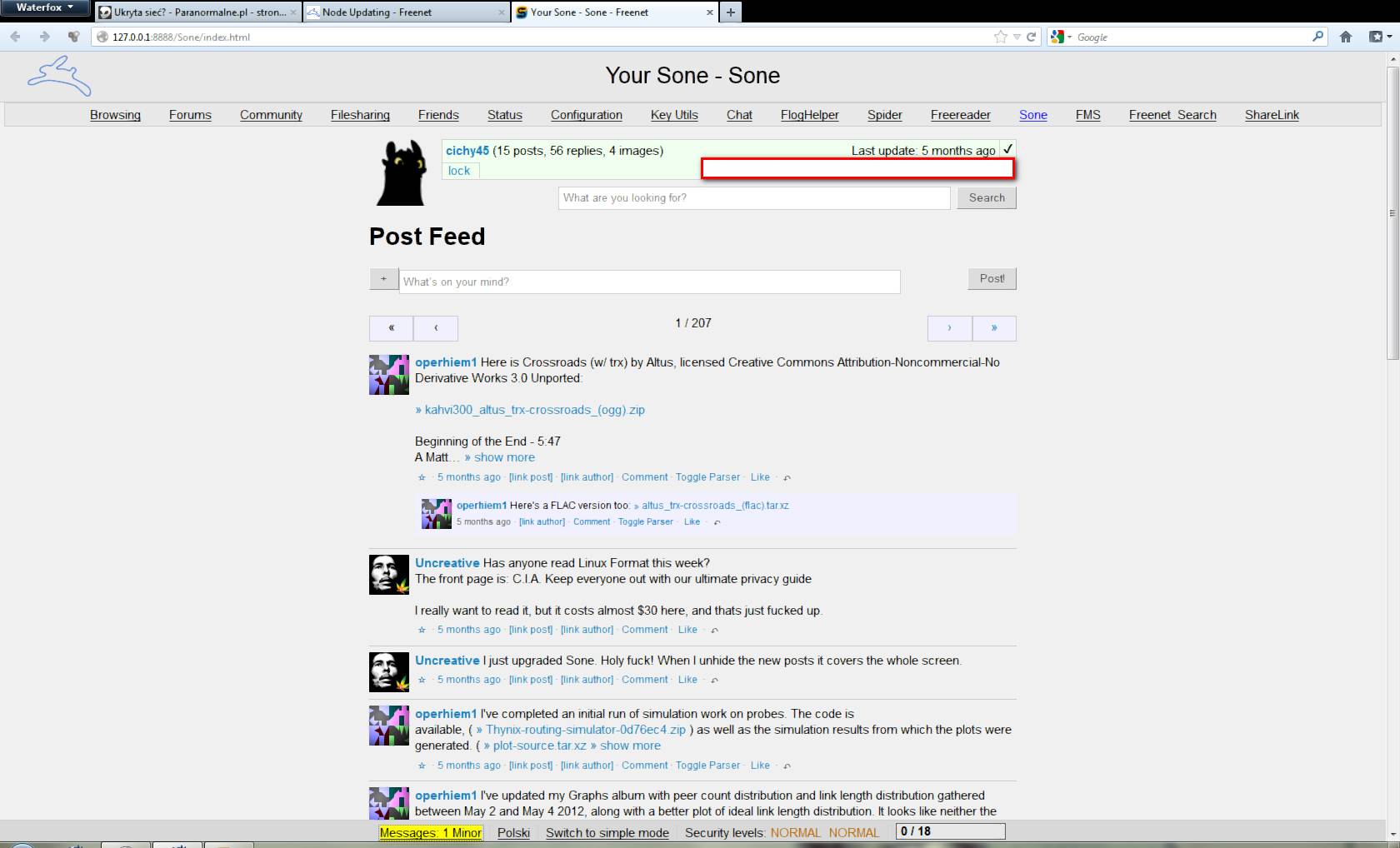Viewport: 1400px width, 848px height.
Task: Jump to first page of post feed
Action: point(391,328)
